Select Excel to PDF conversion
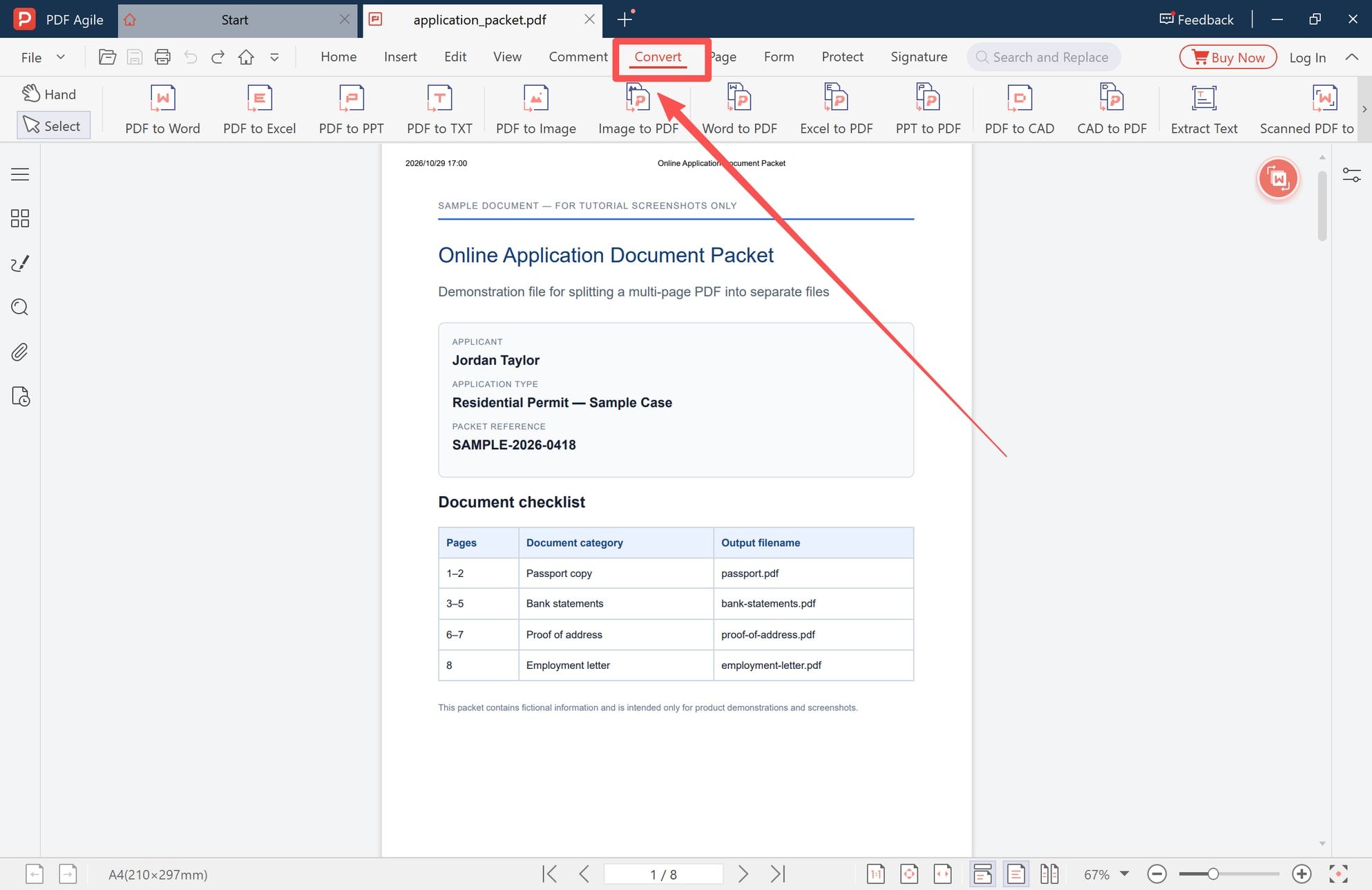1372x890 pixels. pyautogui.click(x=836, y=109)
